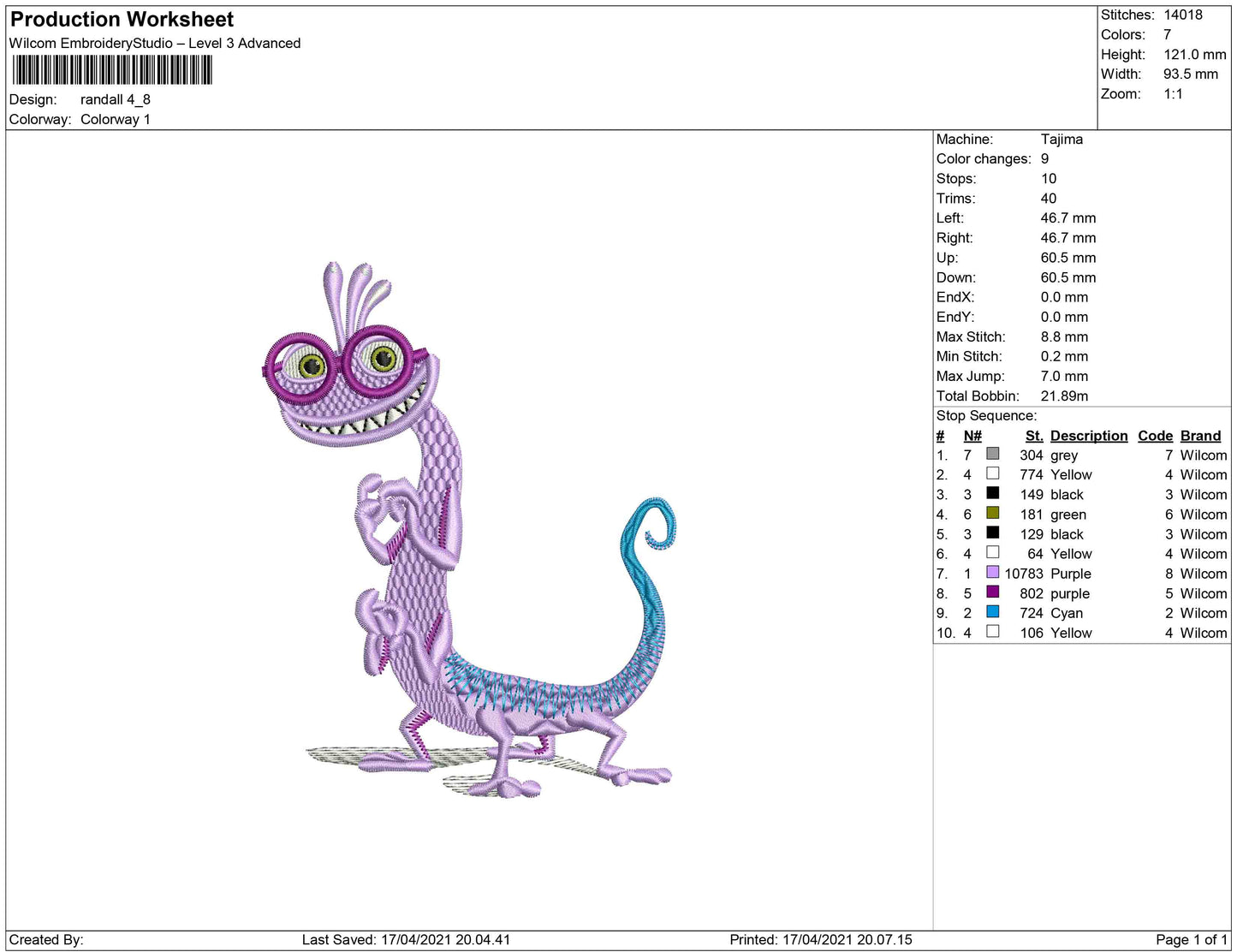Click the "N#" column header
This screenshot has width=1237, height=952.
point(972,435)
